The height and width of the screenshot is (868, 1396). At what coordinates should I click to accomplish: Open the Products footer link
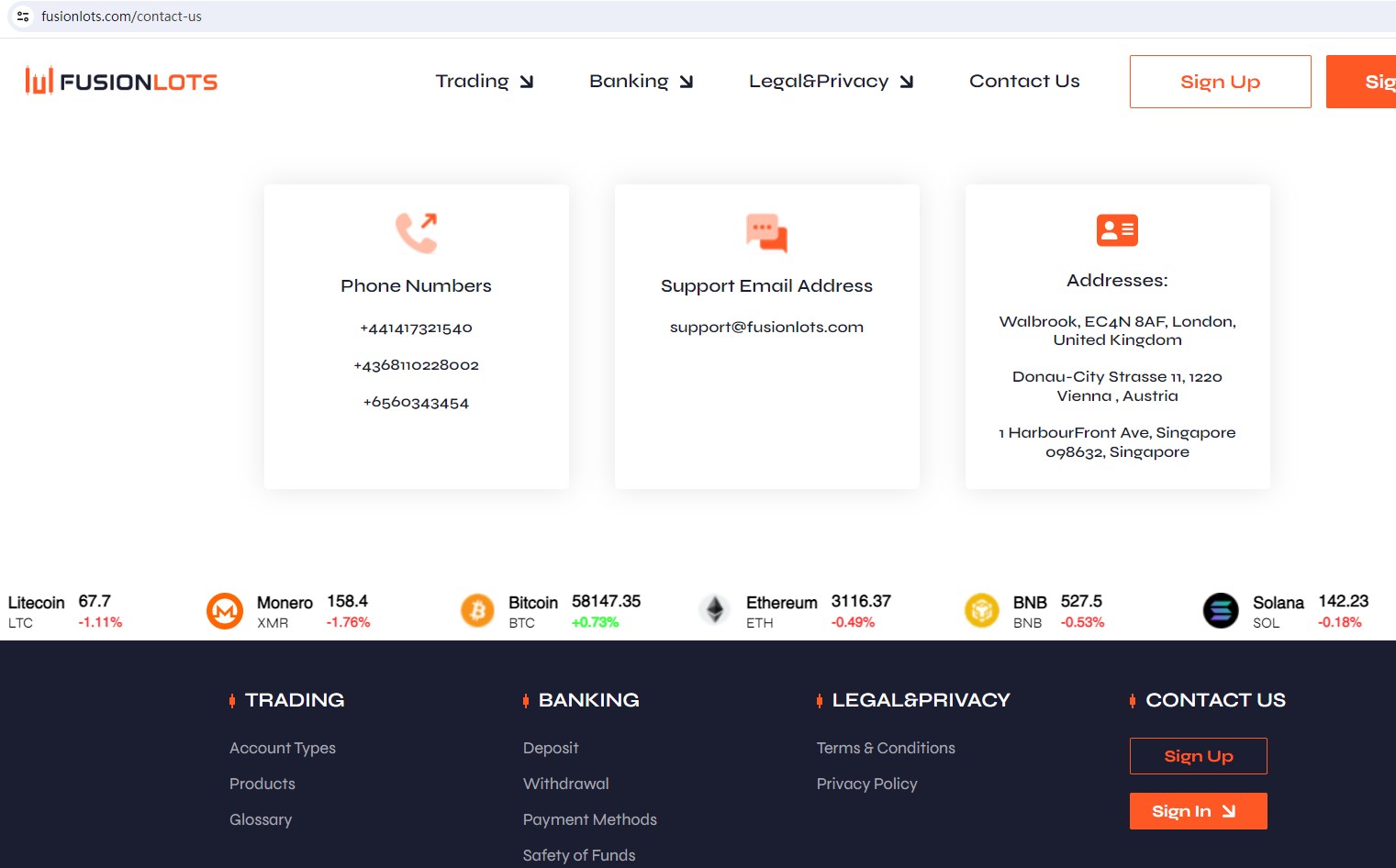point(262,785)
